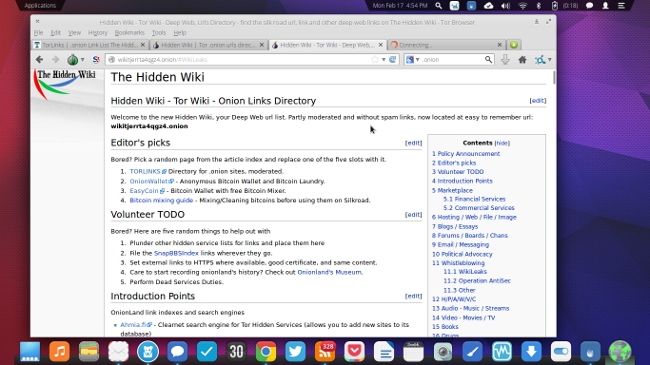
Task: Open the Ahmia.fi link
Action: coord(133,325)
